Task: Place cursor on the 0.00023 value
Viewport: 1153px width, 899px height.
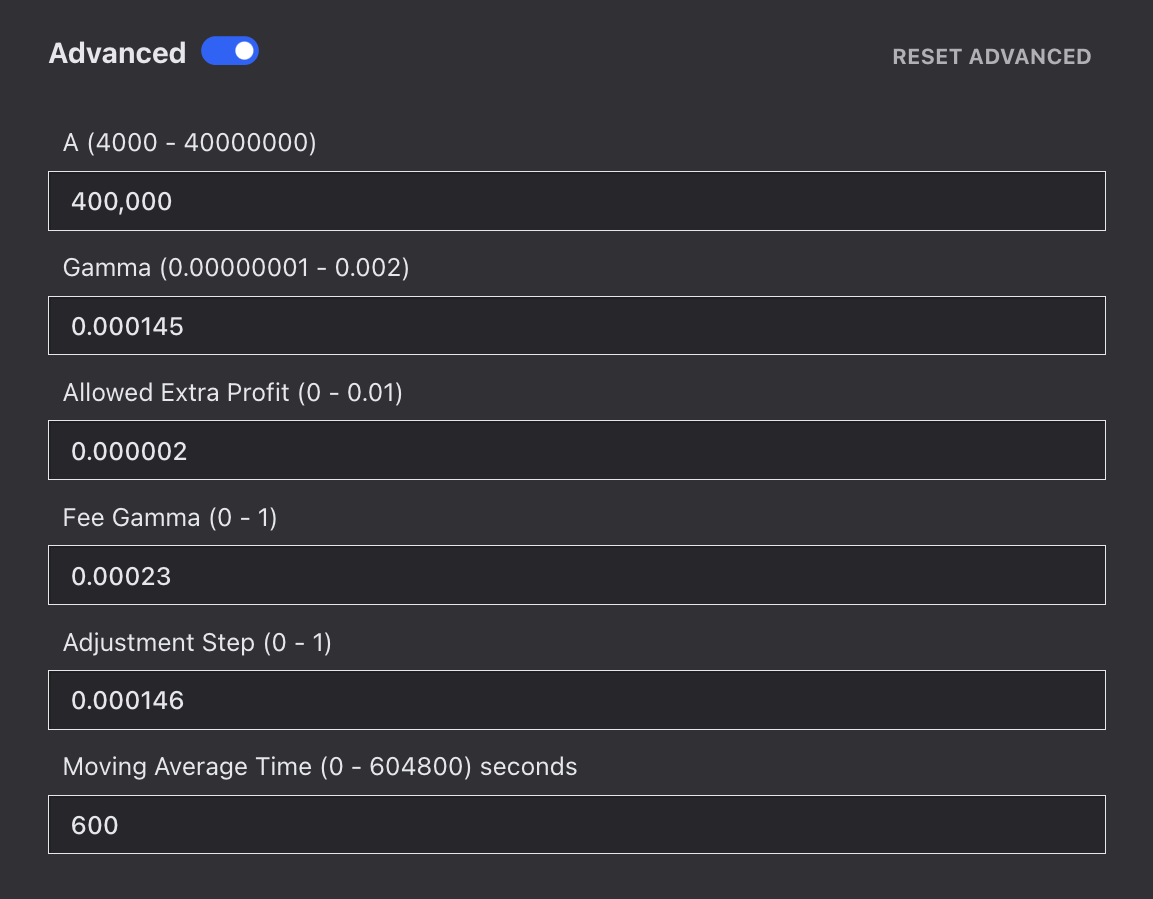Action: pos(121,576)
